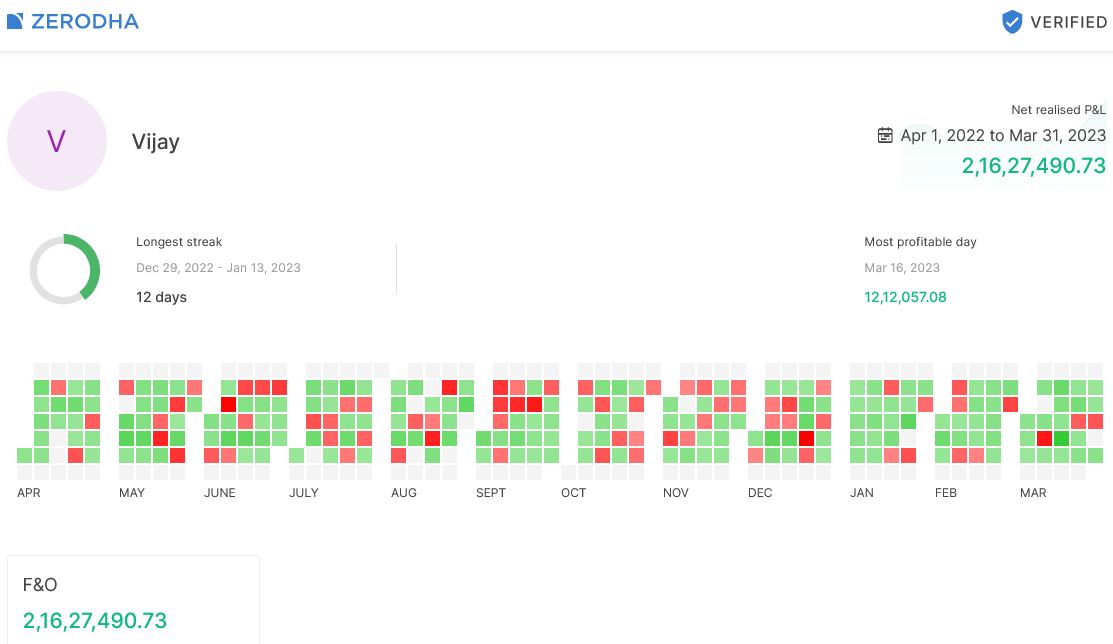The image size is (1113, 644).
Task: Click the most profitable day amount 12,12,057.08
Action: (905, 297)
